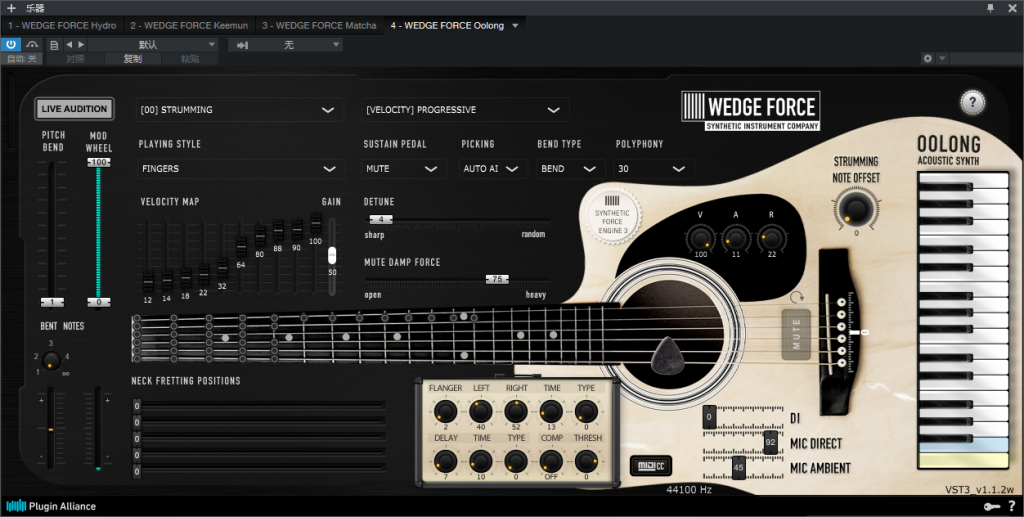Viewport: 1024px width, 517px height.
Task: Click the DI level slider handle
Action: pyautogui.click(x=709, y=416)
